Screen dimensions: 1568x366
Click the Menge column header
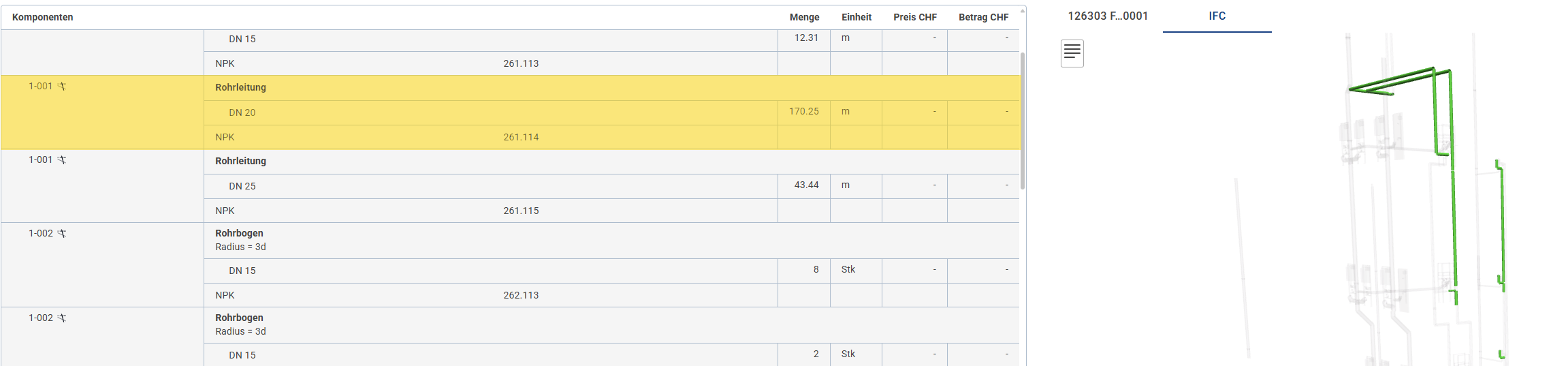coord(804,17)
